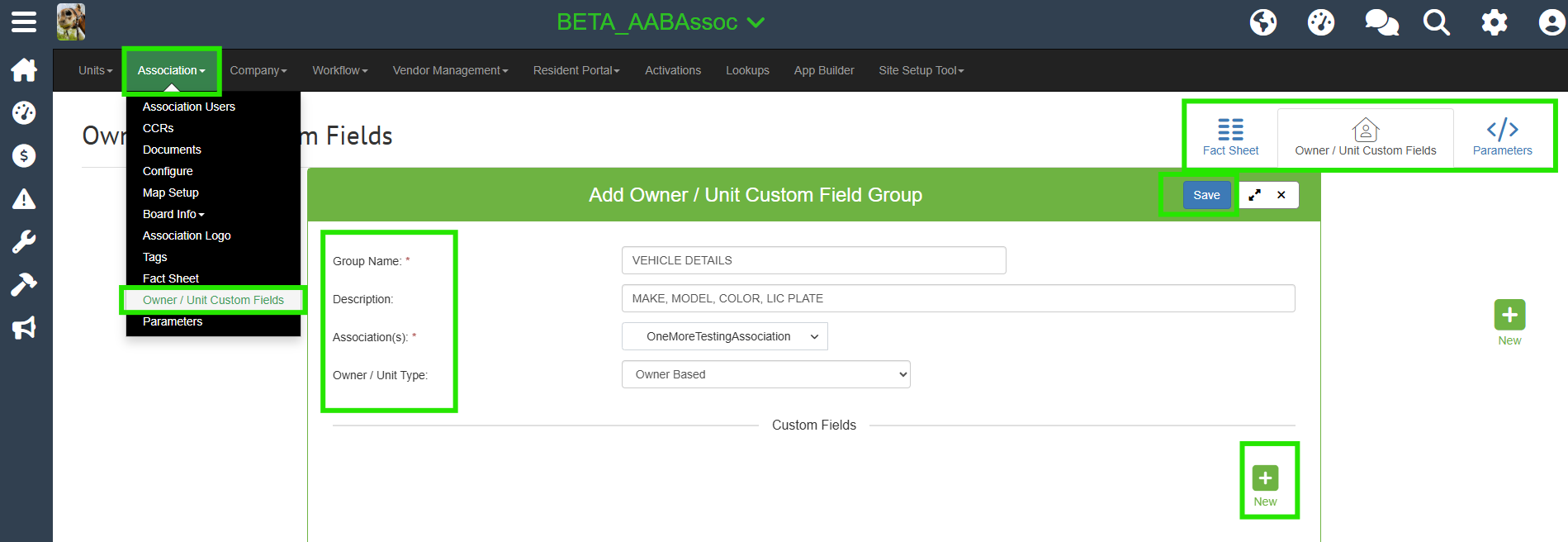Open the wrench maintenance icon

coord(24,242)
